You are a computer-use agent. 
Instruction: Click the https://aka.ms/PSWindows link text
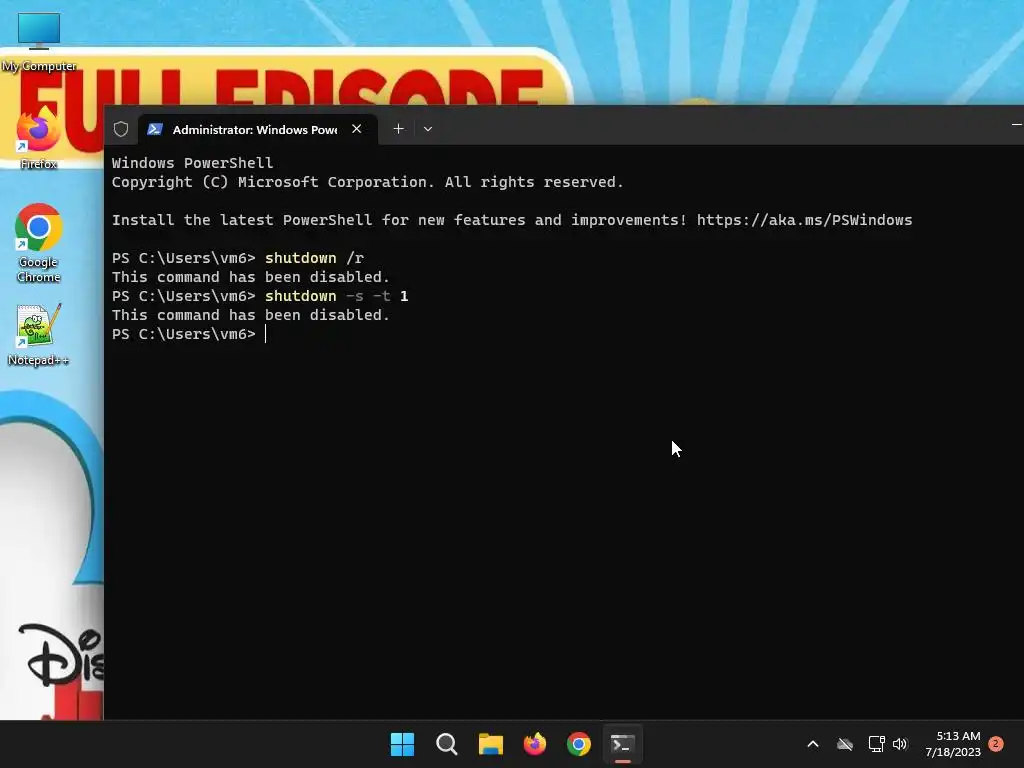804,220
